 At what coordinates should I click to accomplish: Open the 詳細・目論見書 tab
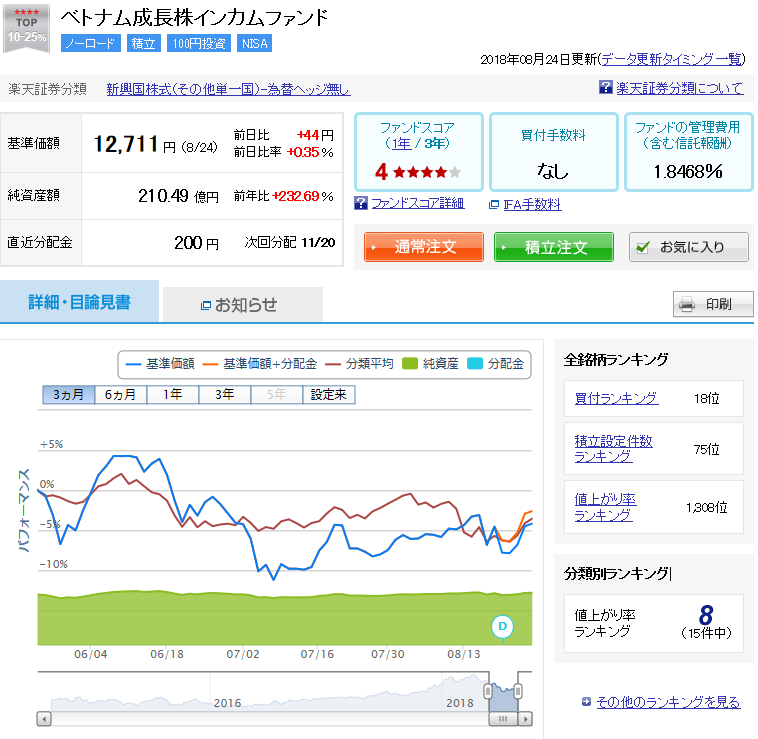(79, 302)
